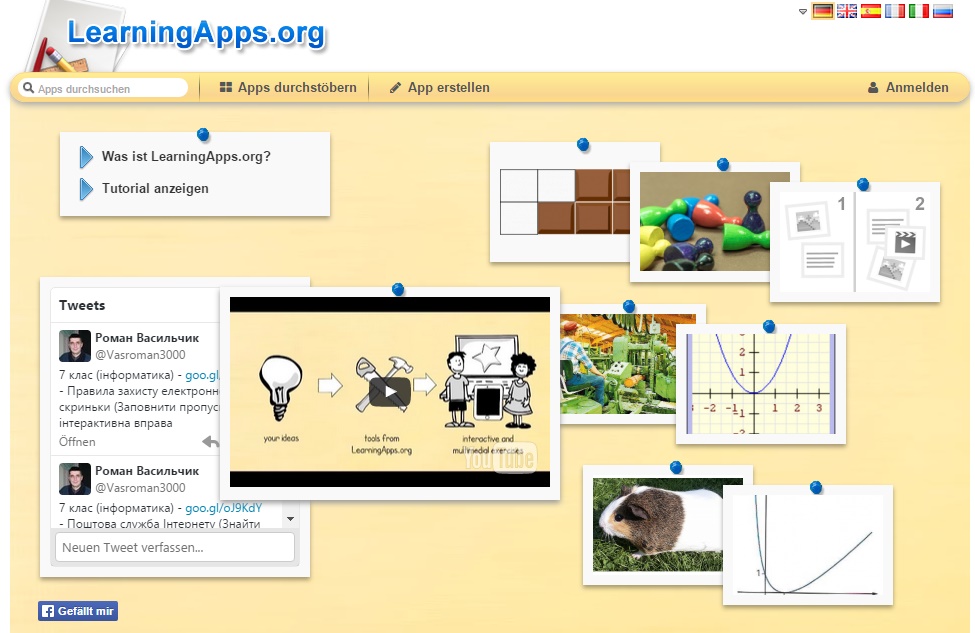Click the 'Neuen Tweet verfassen' text box
The width and height of the screenshot is (975, 633).
[x=175, y=547]
